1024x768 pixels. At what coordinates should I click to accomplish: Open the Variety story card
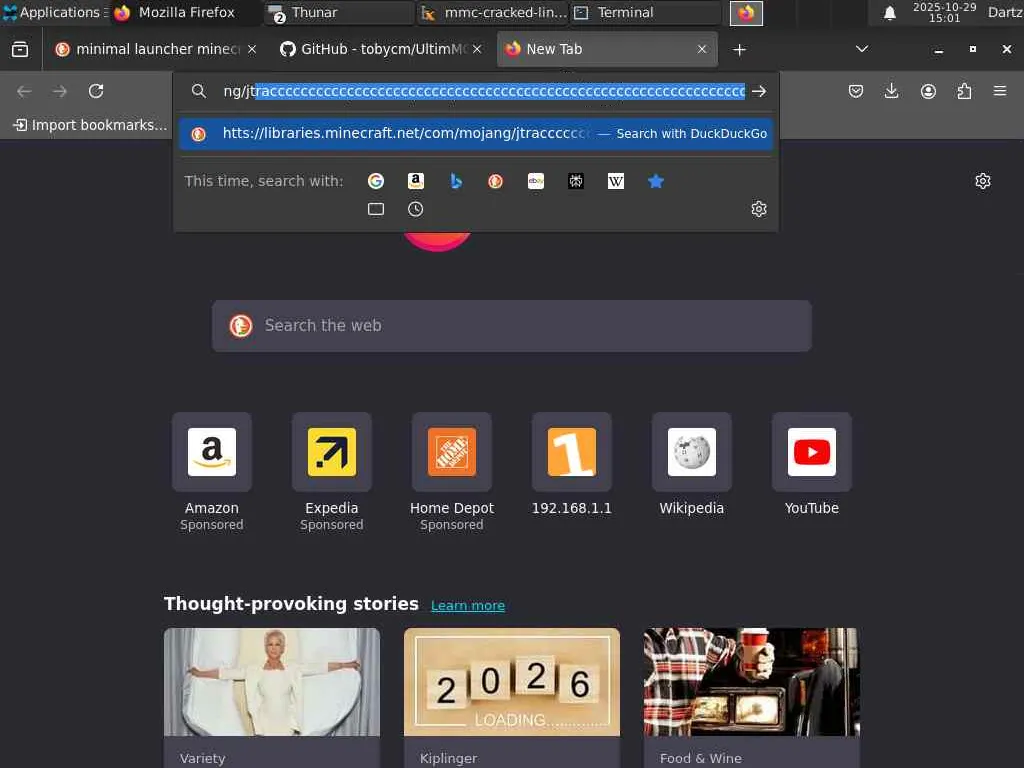click(x=272, y=697)
